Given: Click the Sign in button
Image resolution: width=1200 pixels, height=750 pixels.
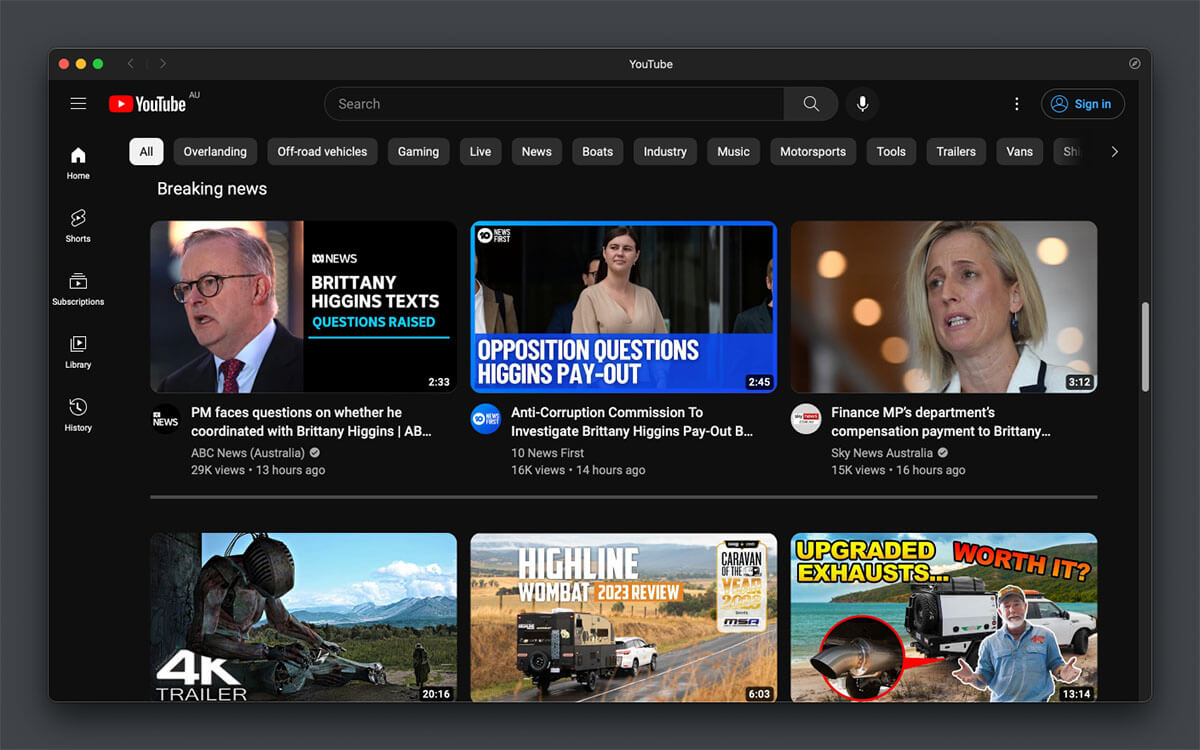Looking at the screenshot, I should coord(1082,103).
